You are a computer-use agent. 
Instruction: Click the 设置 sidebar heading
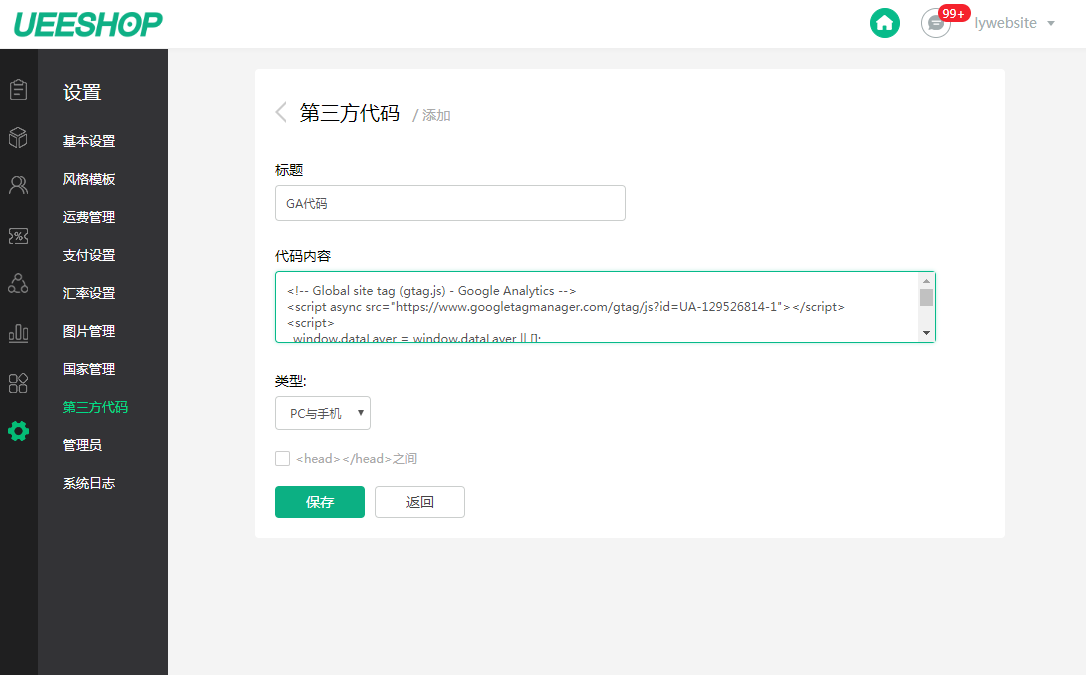82,92
